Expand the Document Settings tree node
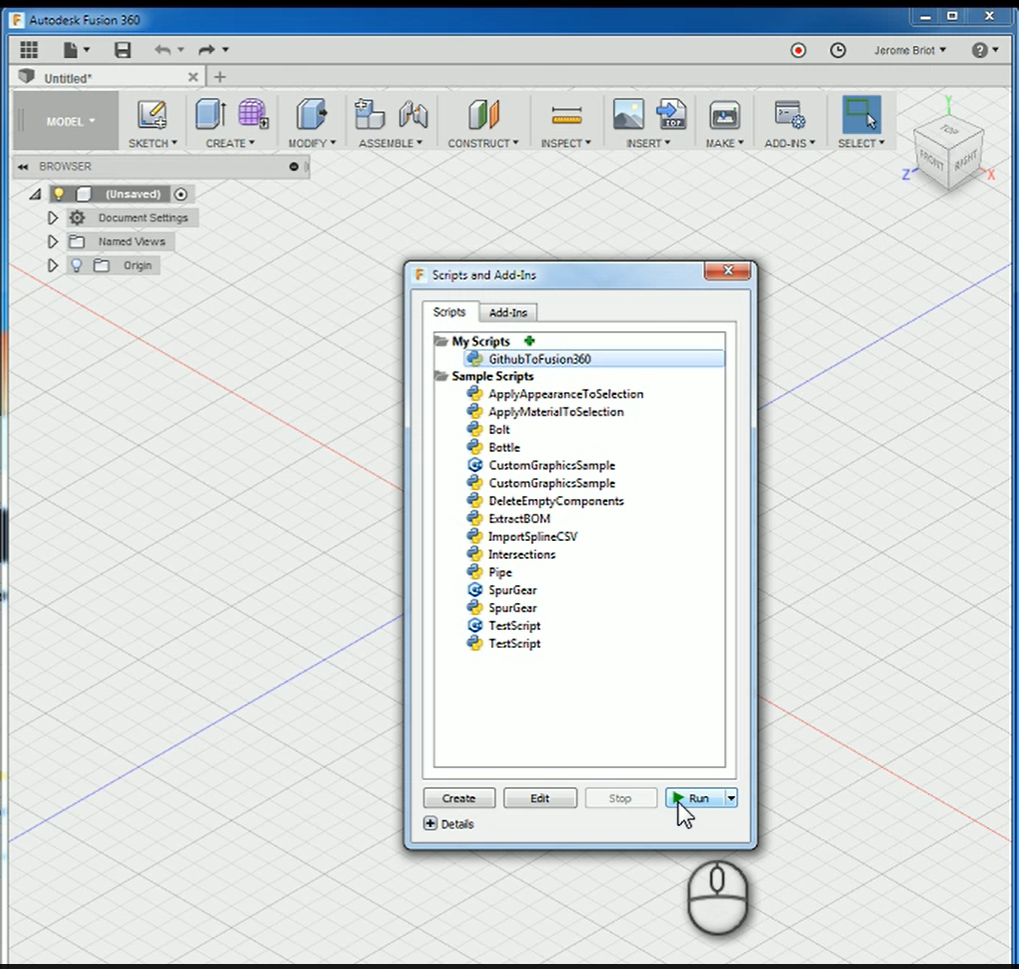This screenshot has height=969, width=1019. pos(53,218)
